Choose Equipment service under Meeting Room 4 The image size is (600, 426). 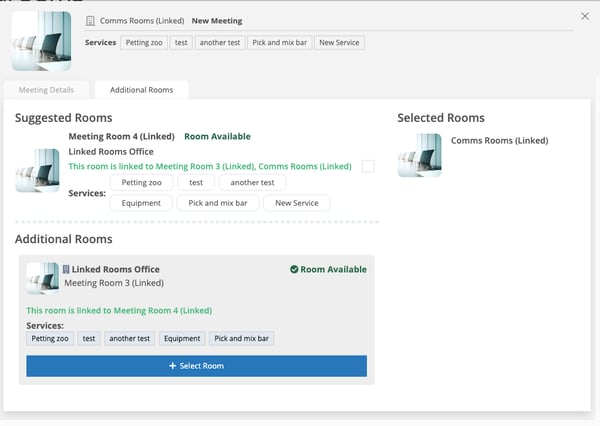click(x=141, y=203)
